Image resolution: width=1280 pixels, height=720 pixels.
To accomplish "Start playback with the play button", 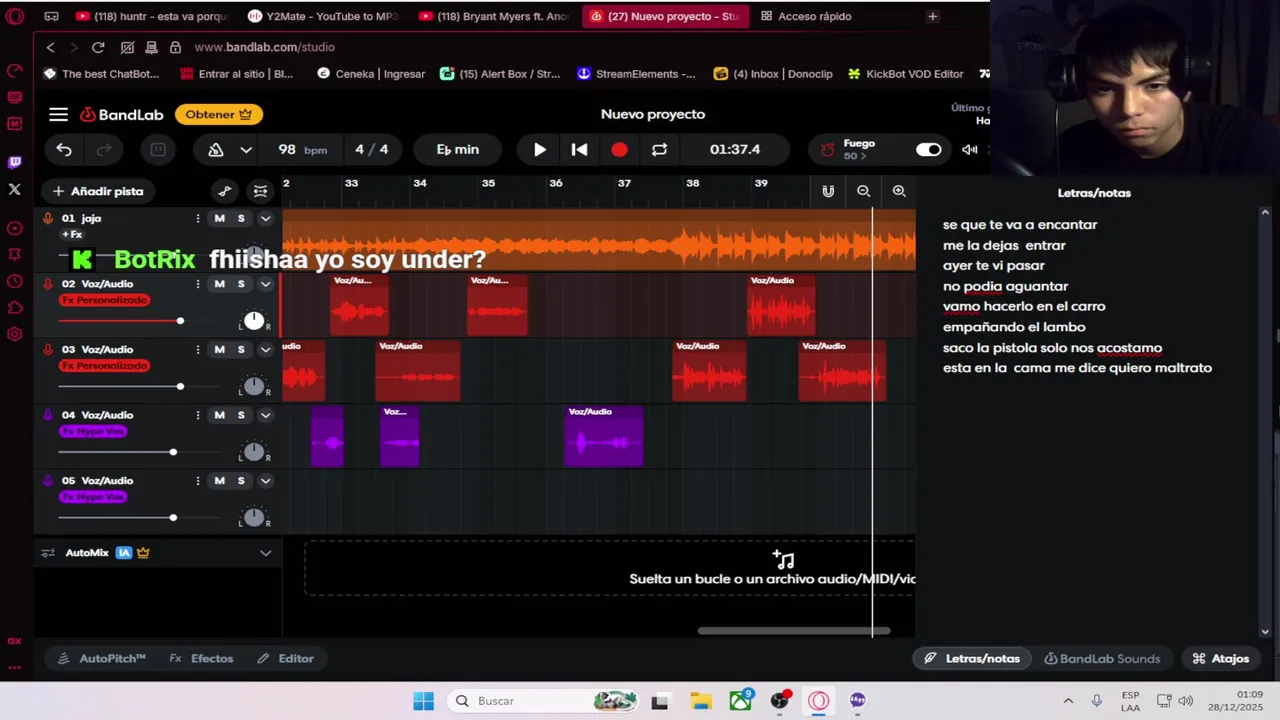I will click(540, 150).
